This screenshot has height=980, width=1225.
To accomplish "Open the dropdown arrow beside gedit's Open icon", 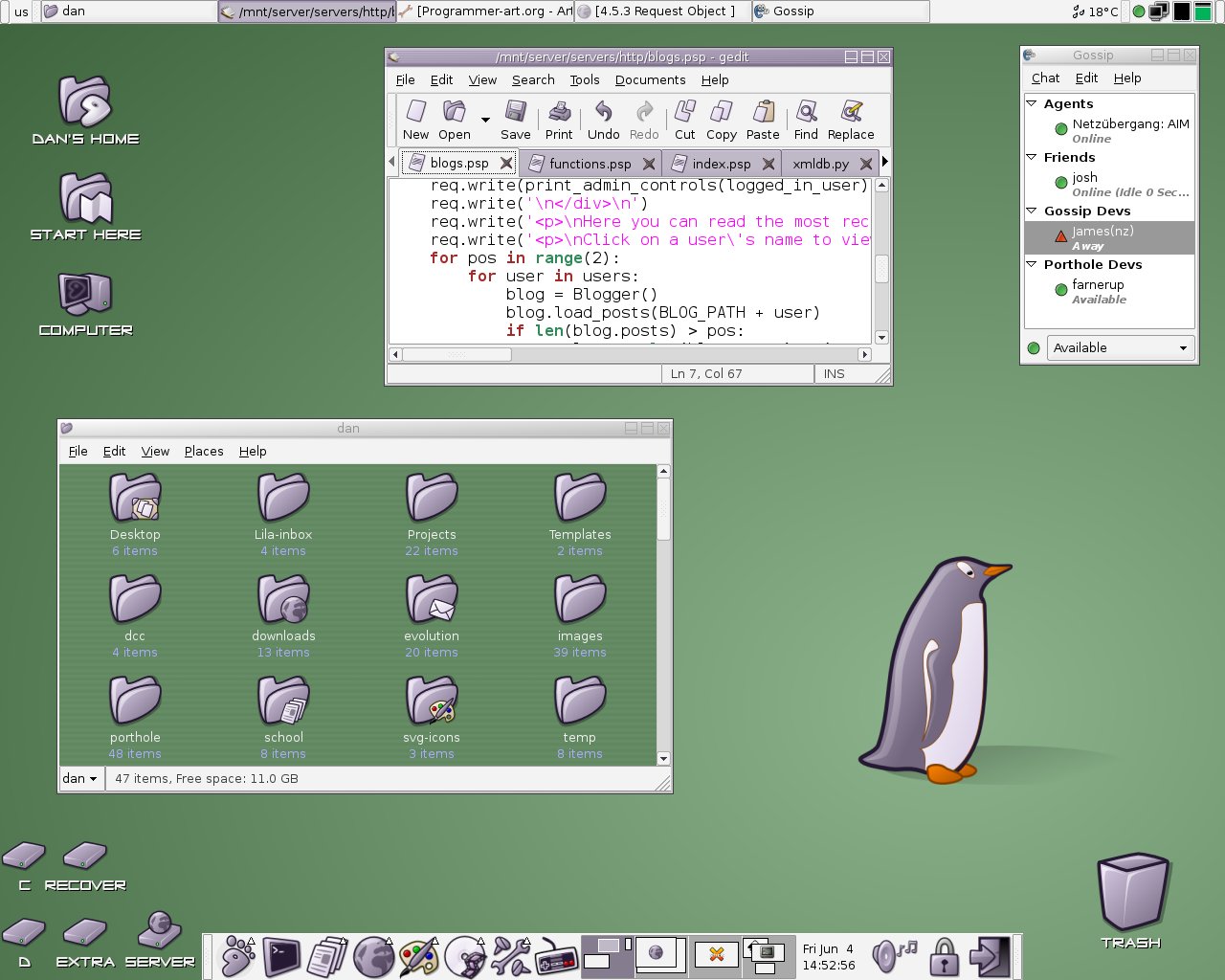I will click(x=485, y=120).
